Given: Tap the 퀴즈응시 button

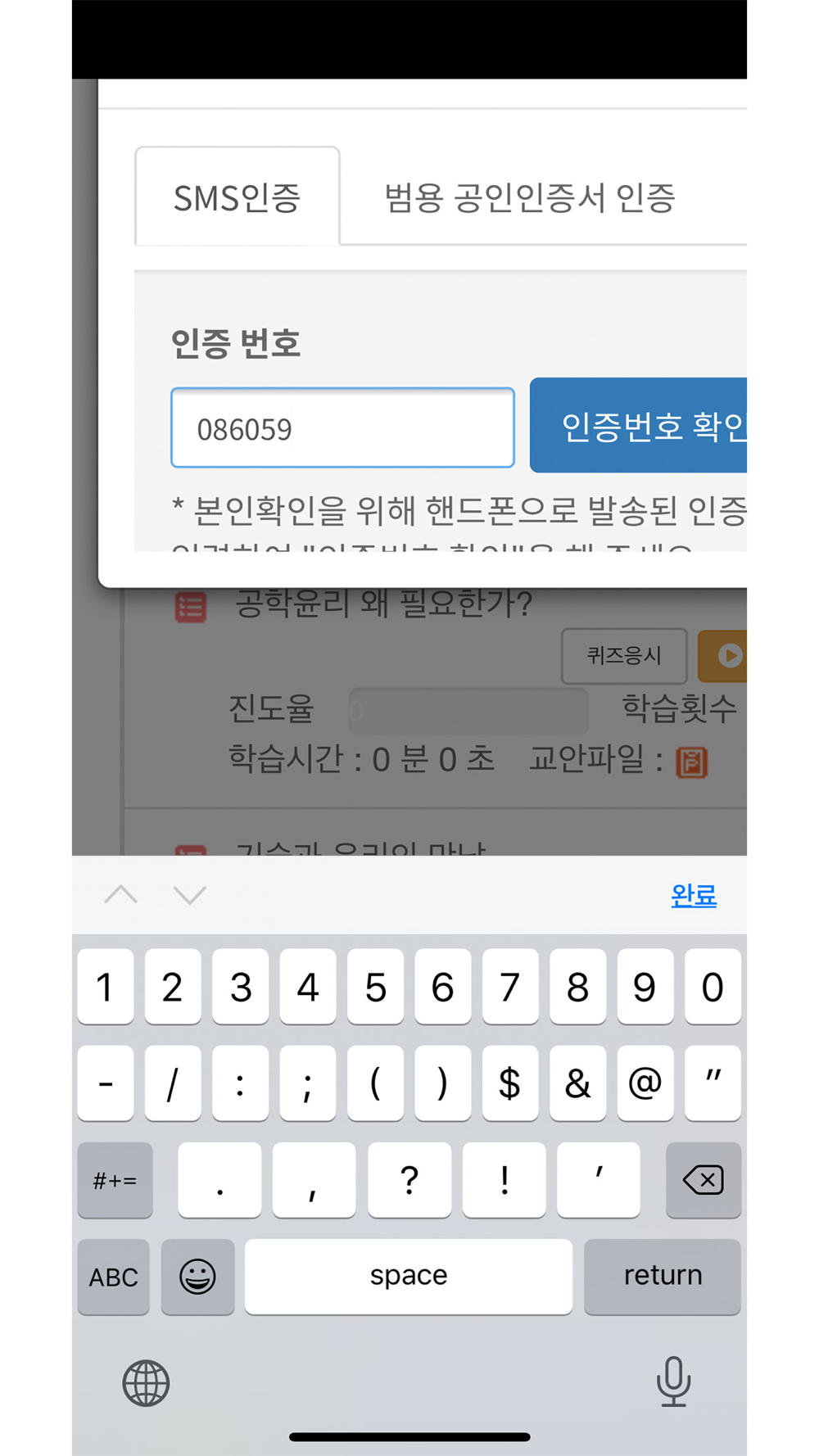Looking at the screenshot, I should tap(624, 656).
